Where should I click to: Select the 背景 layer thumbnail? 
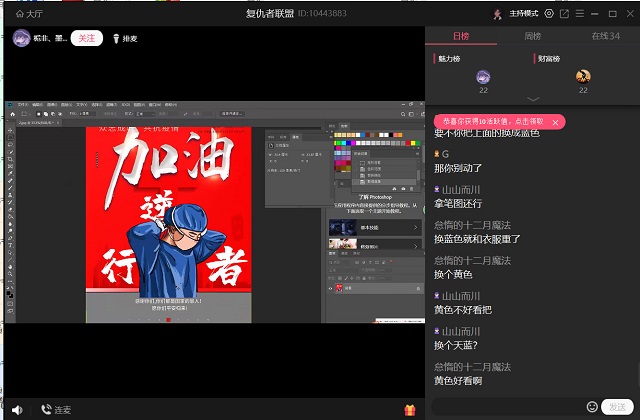339,288
